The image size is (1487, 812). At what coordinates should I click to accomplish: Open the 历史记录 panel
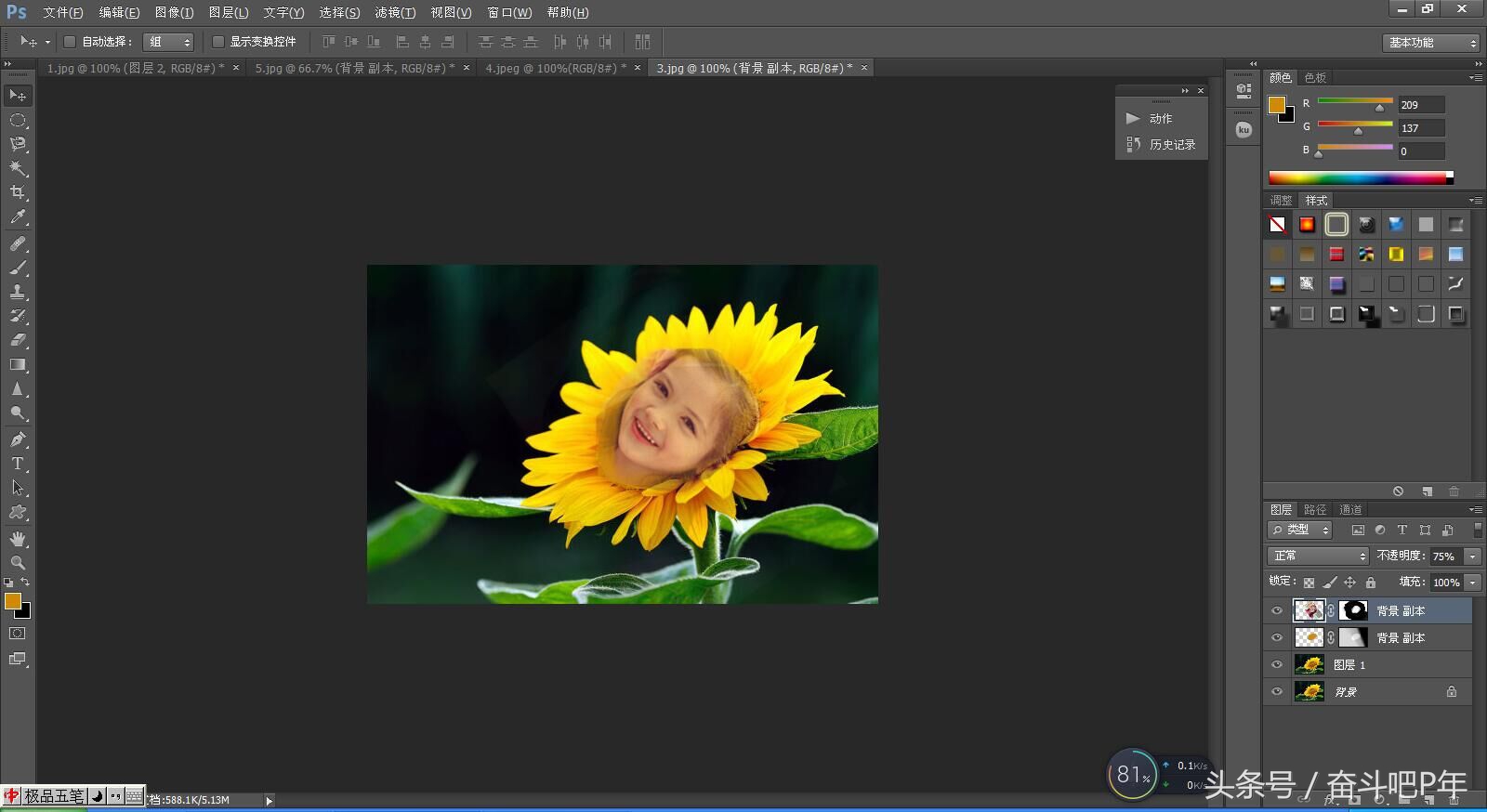[x=1171, y=145]
